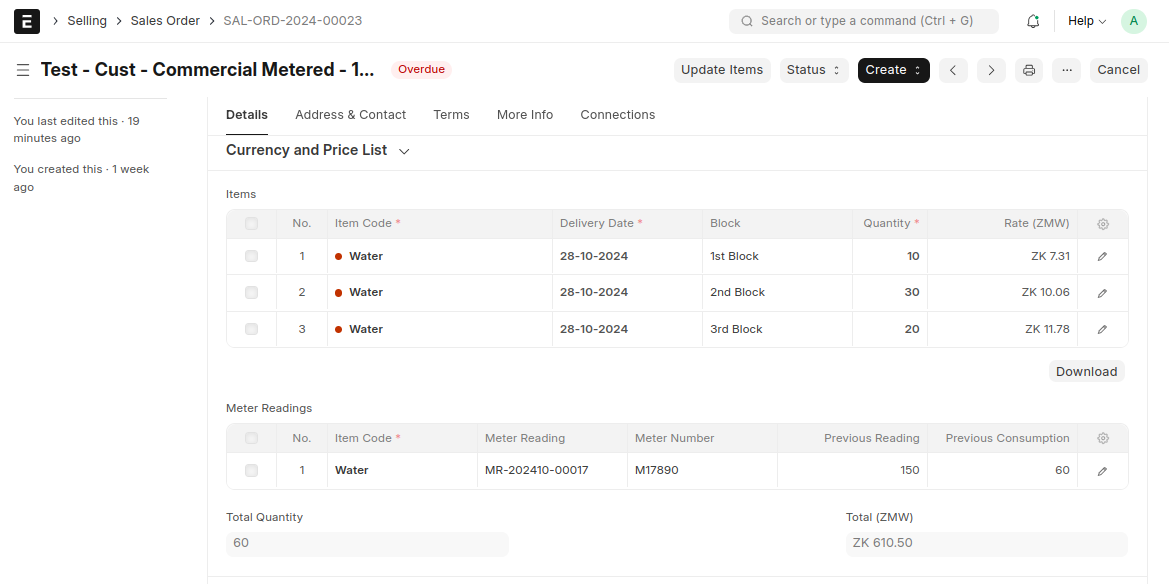Edit the 3rd Block row pencil
Viewport: 1169px width, 584px height.
point(1103,330)
